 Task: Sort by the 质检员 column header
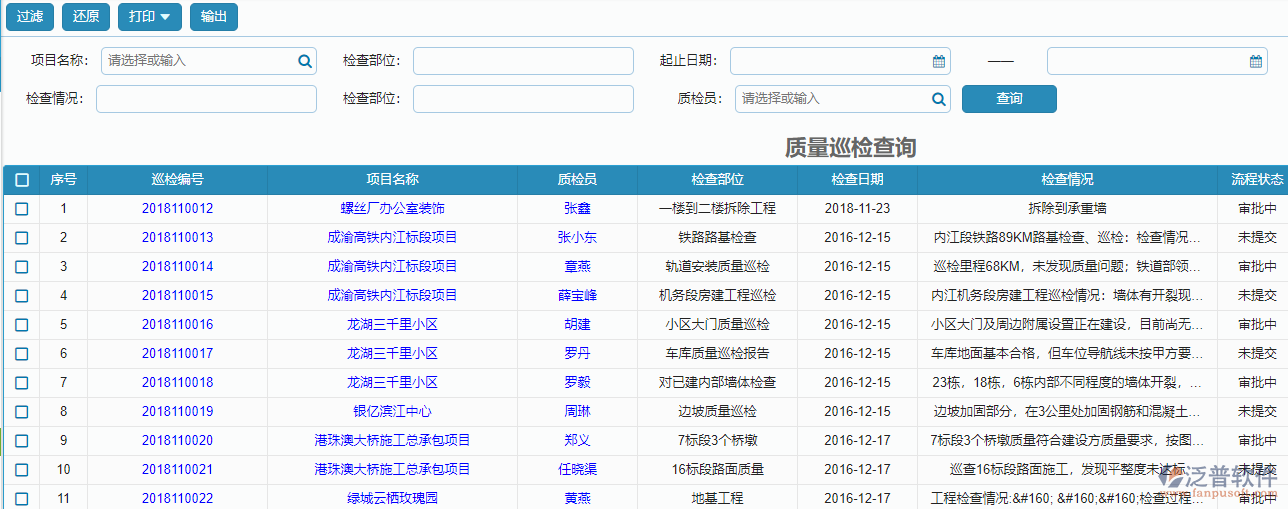click(577, 180)
